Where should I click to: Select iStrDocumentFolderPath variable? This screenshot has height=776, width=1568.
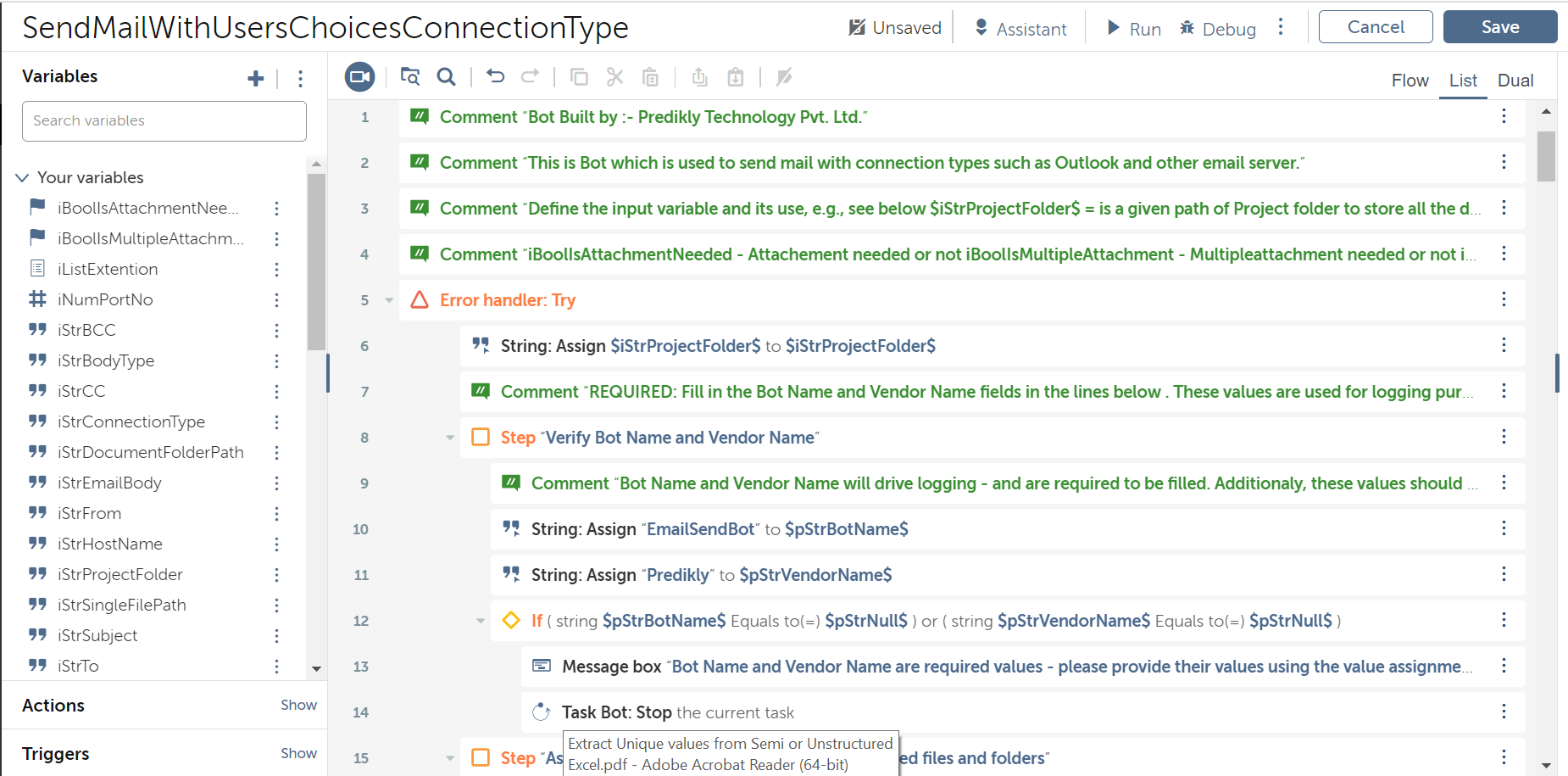coord(151,452)
